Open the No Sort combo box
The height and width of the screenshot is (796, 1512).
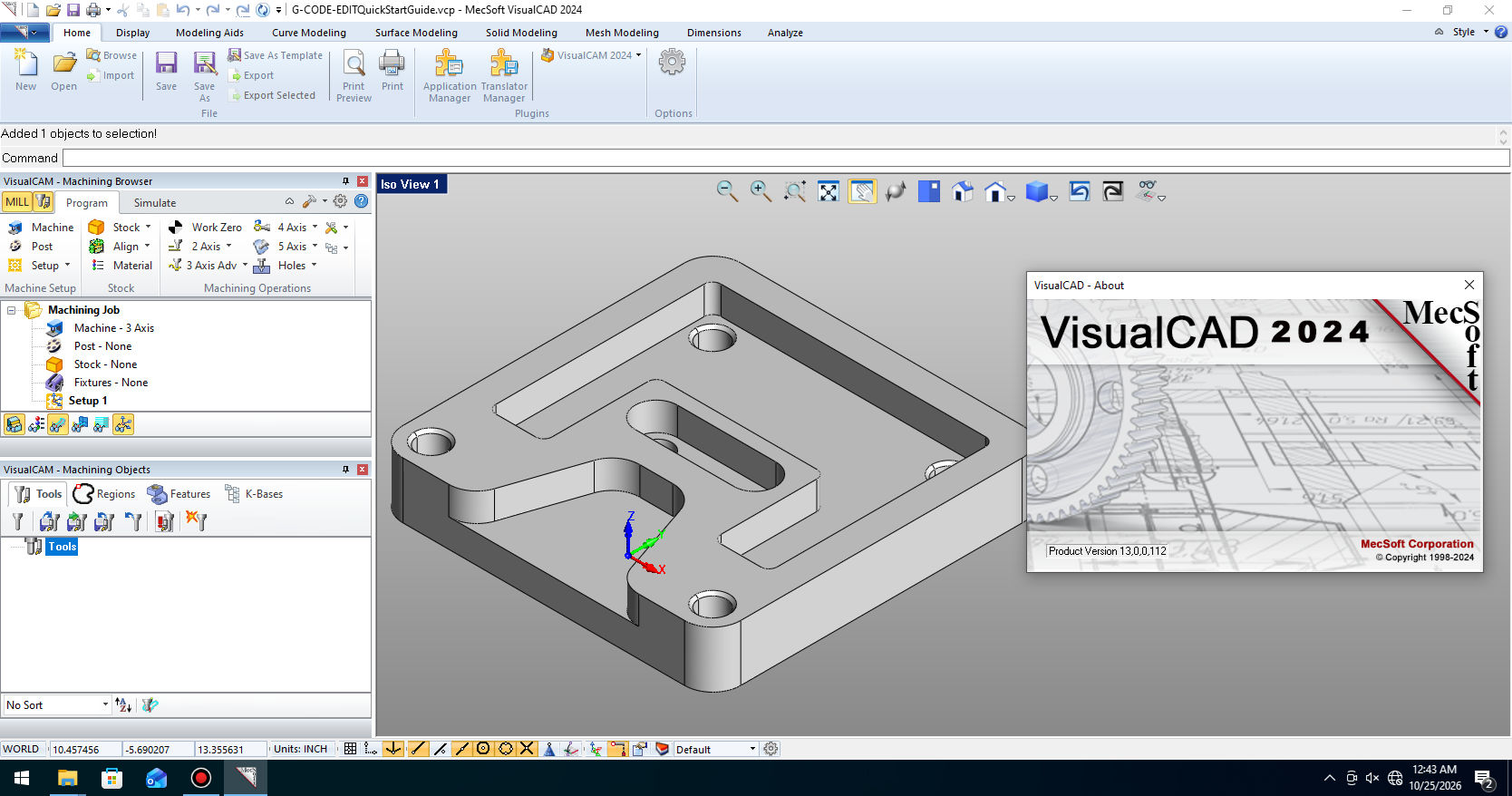click(56, 704)
